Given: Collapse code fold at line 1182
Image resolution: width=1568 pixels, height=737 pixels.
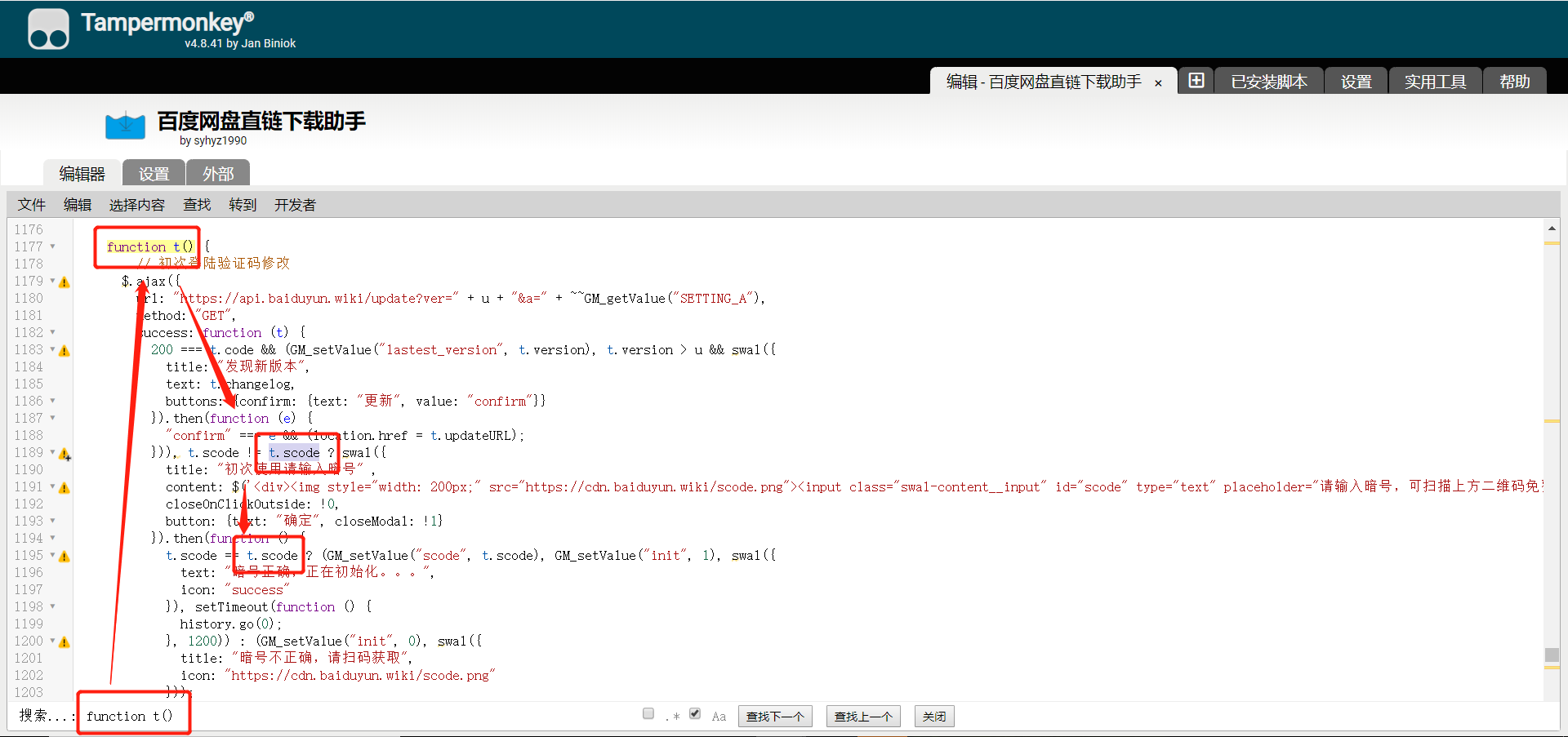Looking at the screenshot, I should pyautogui.click(x=53, y=332).
